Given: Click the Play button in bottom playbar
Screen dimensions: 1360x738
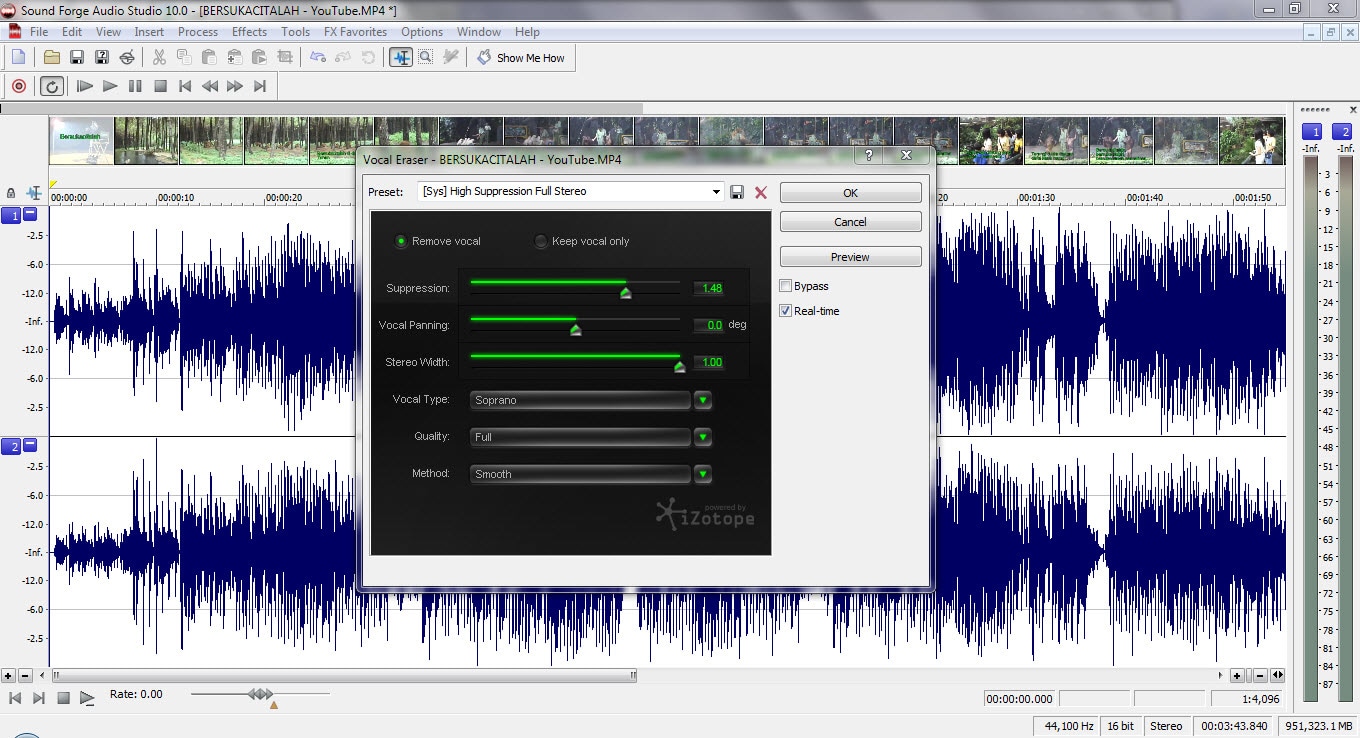Looking at the screenshot, I should (87, 698).
